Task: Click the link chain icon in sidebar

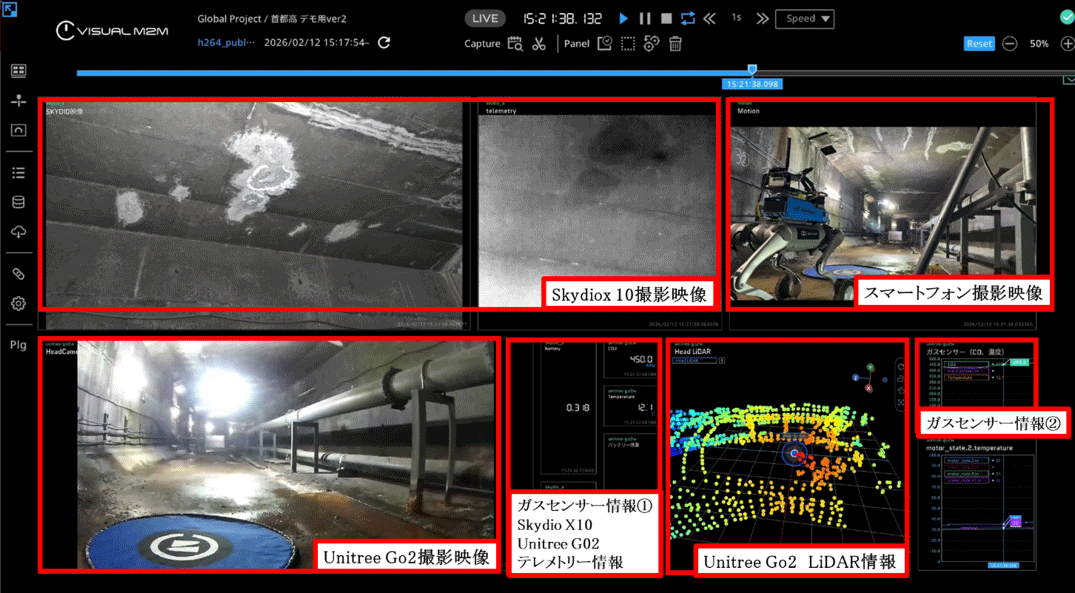Action: [x=18, y=273]
